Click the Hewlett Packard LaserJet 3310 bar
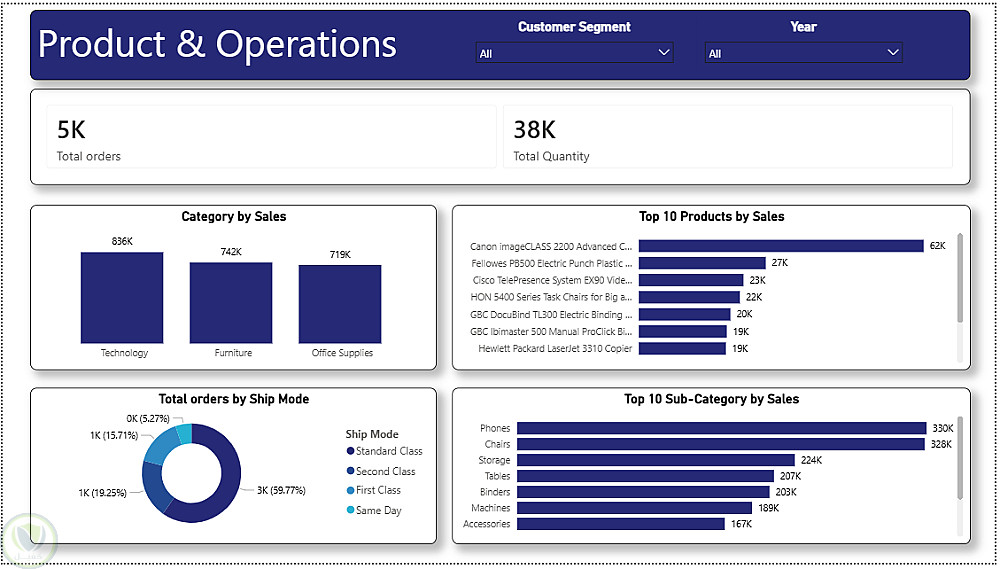This screenshot has width=1000, height=569. click(x=682, y=349)
